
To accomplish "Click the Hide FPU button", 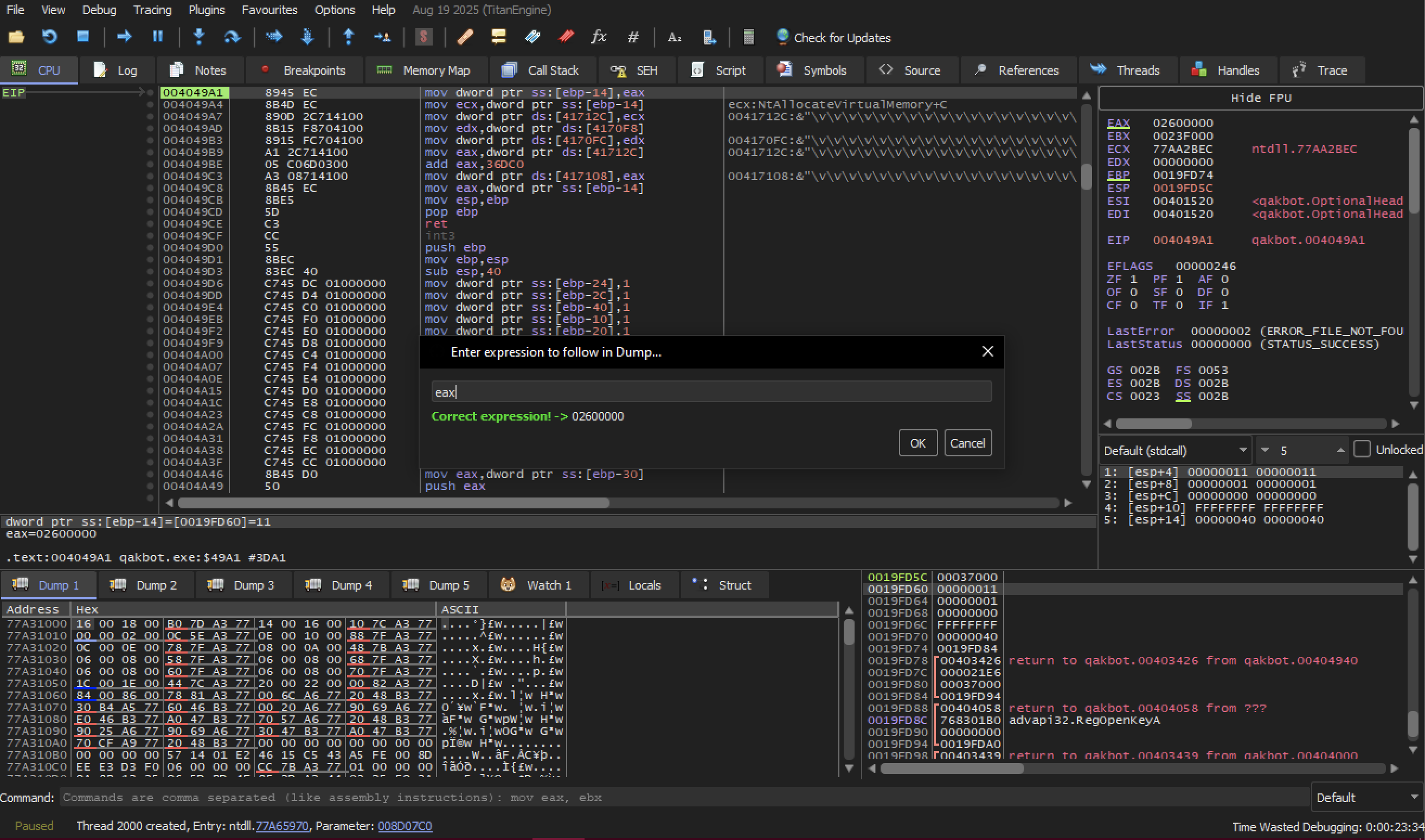I will 1260,98.
